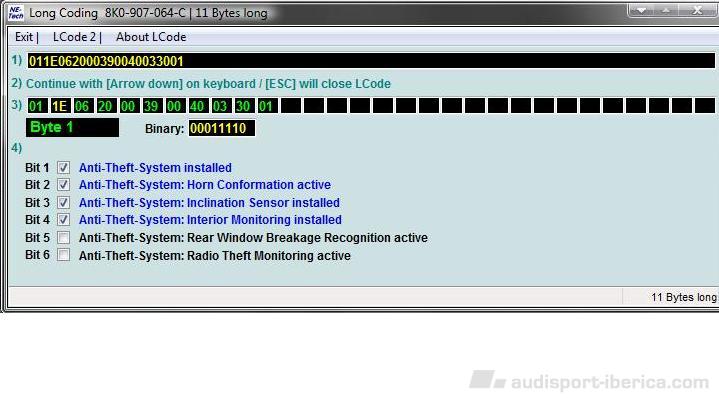
Task: Uncheck Bit 4 Interior Monitoring installed
Action: (63, 220)
